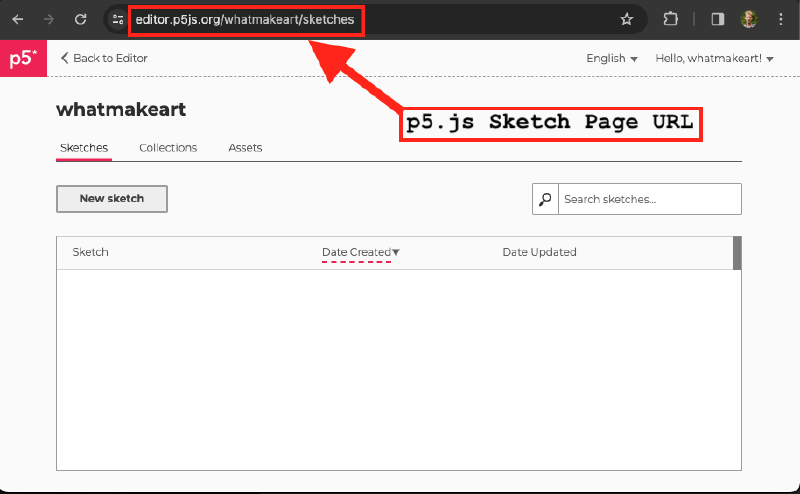Click the browser forward arrow

pyautogui.click(x=49, y=19)
